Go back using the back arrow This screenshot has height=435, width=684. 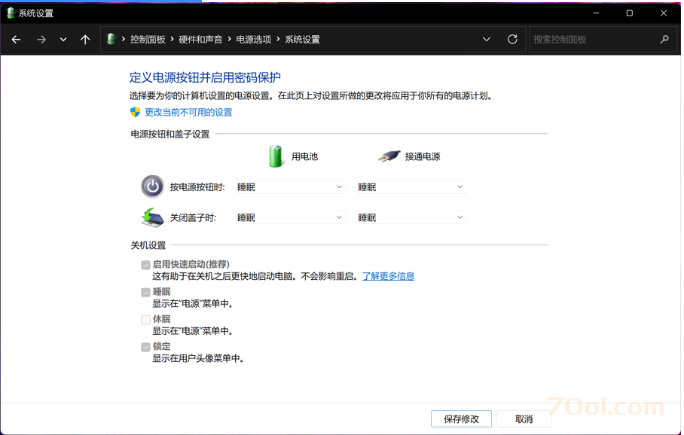click(x=16, y=40)
